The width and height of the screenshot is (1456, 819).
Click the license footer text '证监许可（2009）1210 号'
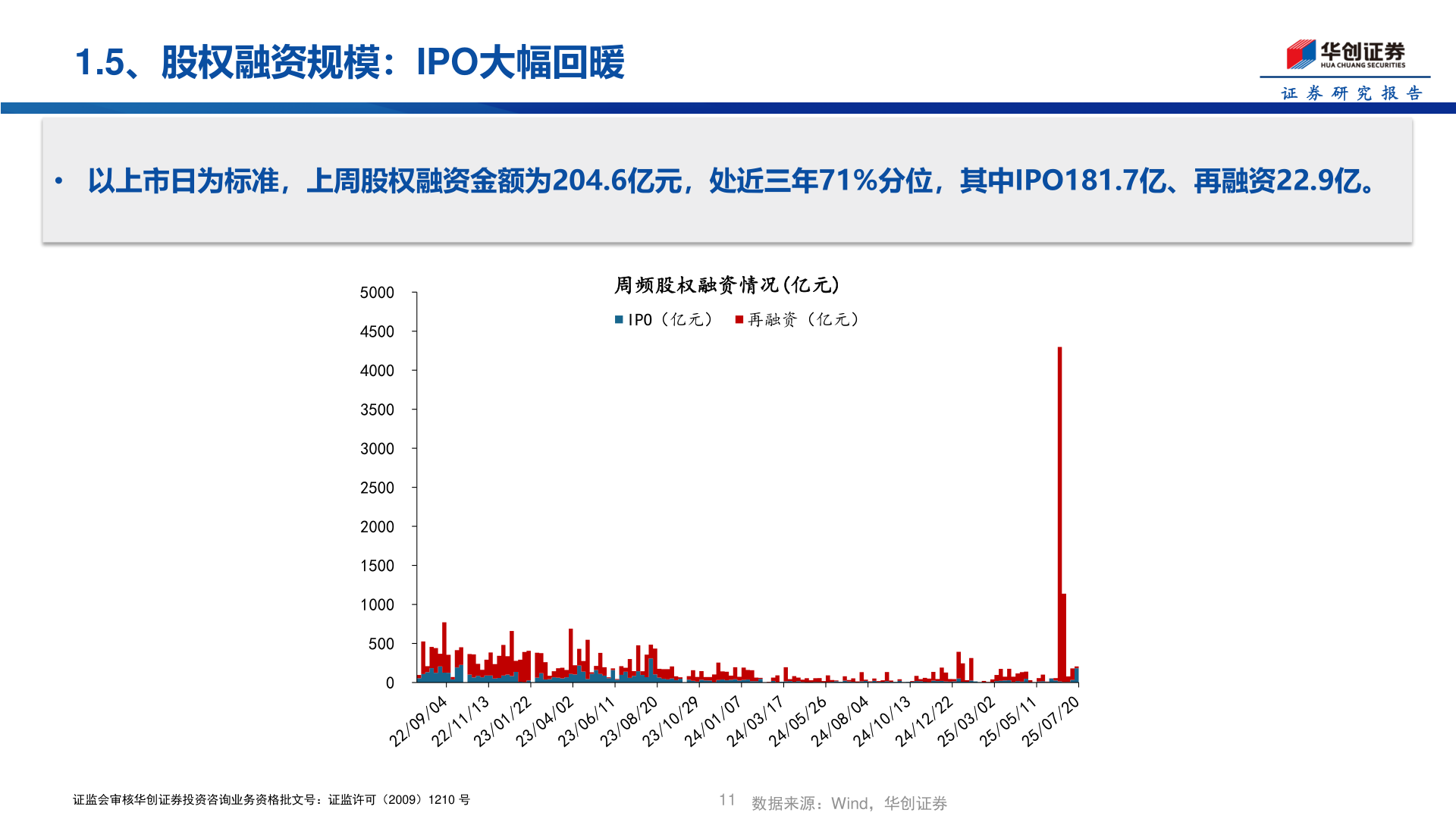point(400,799)
